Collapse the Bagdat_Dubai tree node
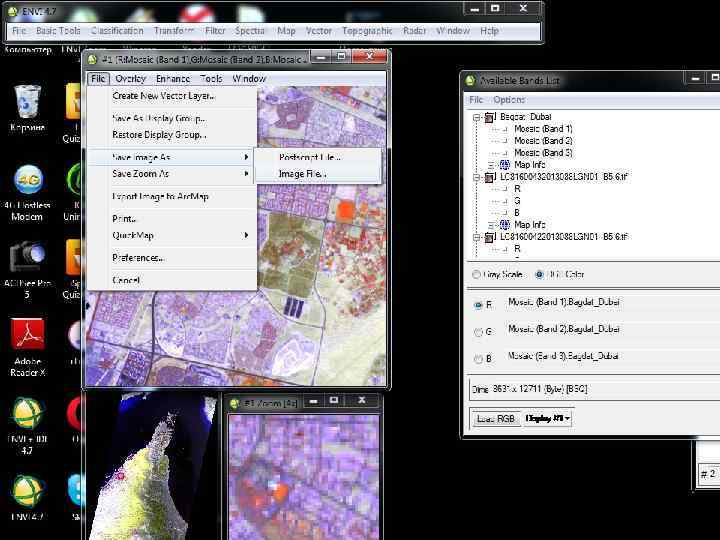 point(477,117)
